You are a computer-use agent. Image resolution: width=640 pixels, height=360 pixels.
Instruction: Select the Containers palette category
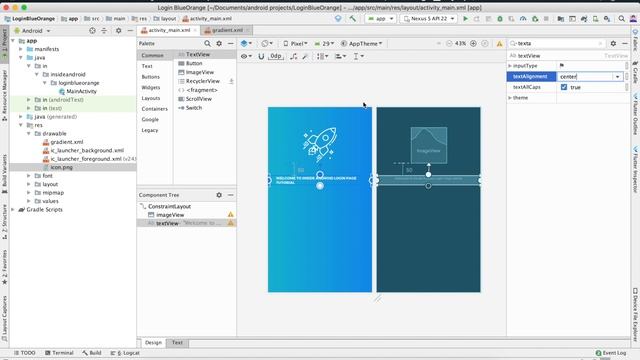tap(154, 109)
